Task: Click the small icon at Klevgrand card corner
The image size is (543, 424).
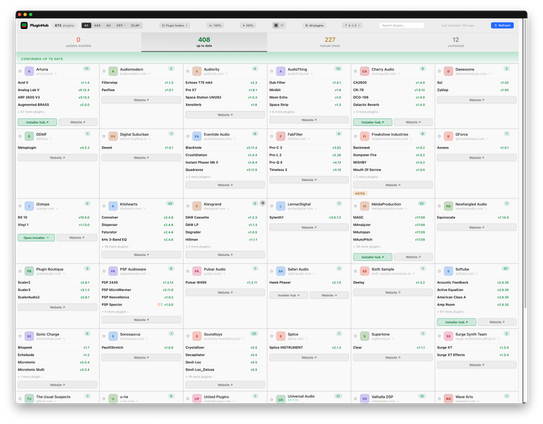Action: tap(262, 203)
